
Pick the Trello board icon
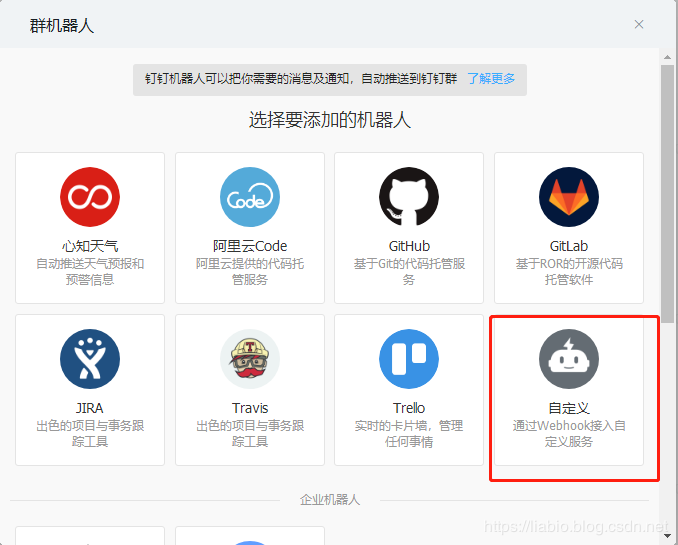click(409, 359)
